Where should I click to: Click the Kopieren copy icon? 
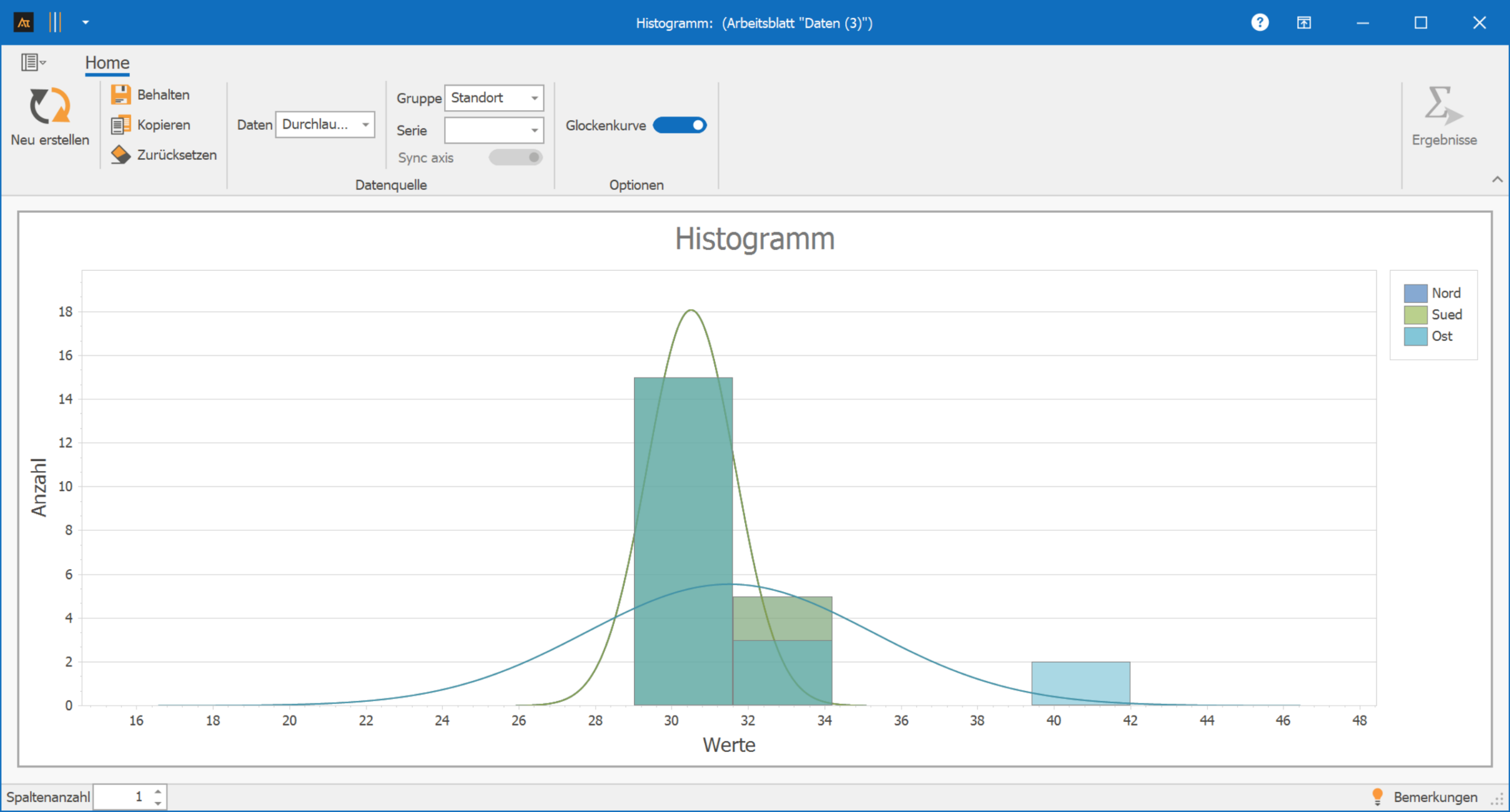click(x=120, y=125)
